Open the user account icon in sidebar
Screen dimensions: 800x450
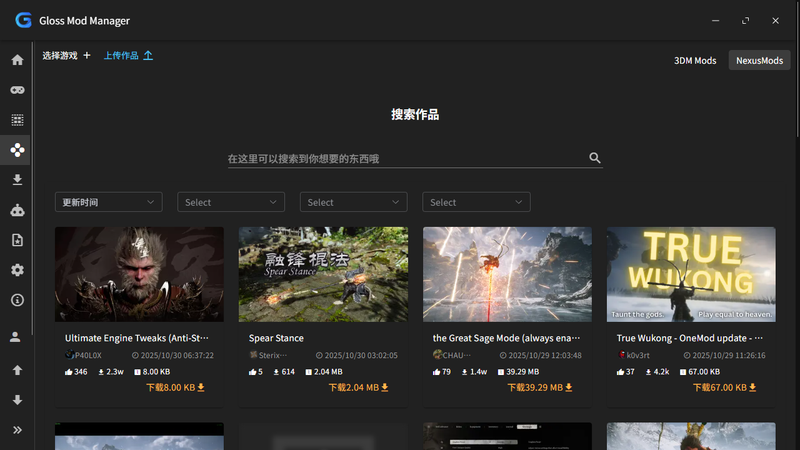pyautogui.click(x=15, y=337)
